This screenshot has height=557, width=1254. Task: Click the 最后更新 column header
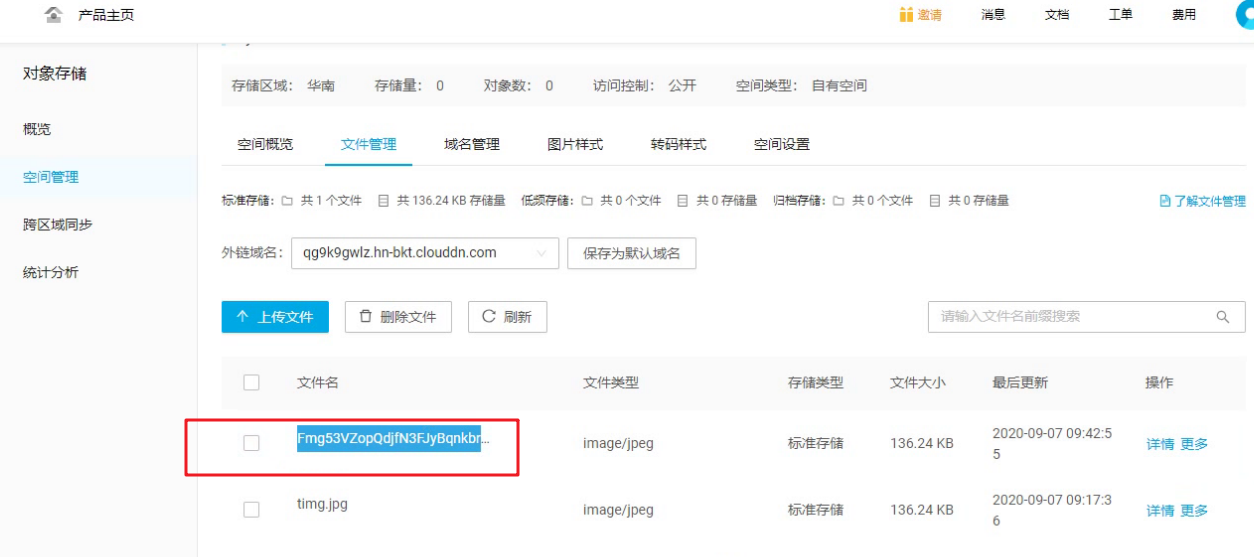point(1020,383)
